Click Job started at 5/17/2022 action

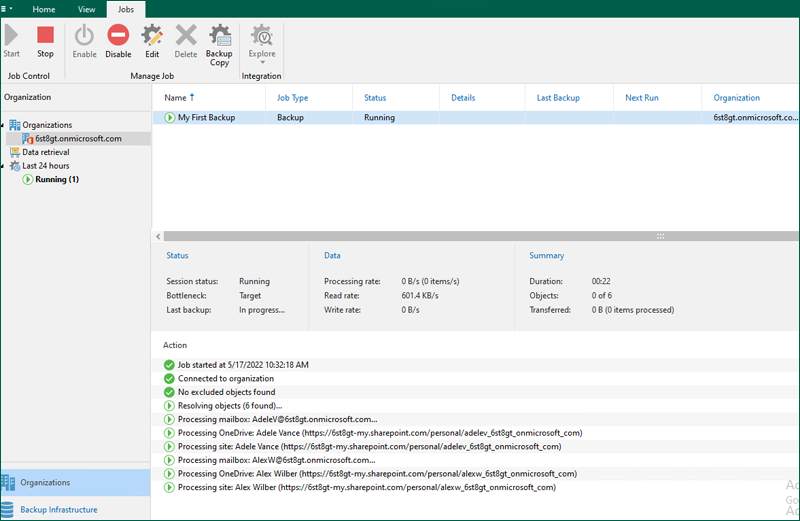point(243,365)
